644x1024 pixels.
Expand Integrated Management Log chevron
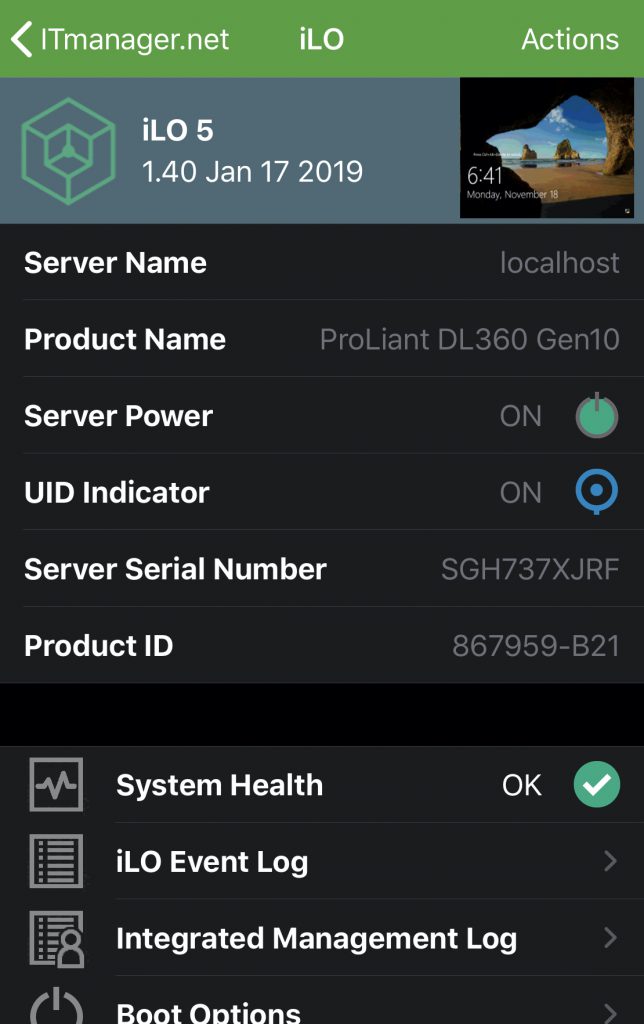tap(610, 938)
